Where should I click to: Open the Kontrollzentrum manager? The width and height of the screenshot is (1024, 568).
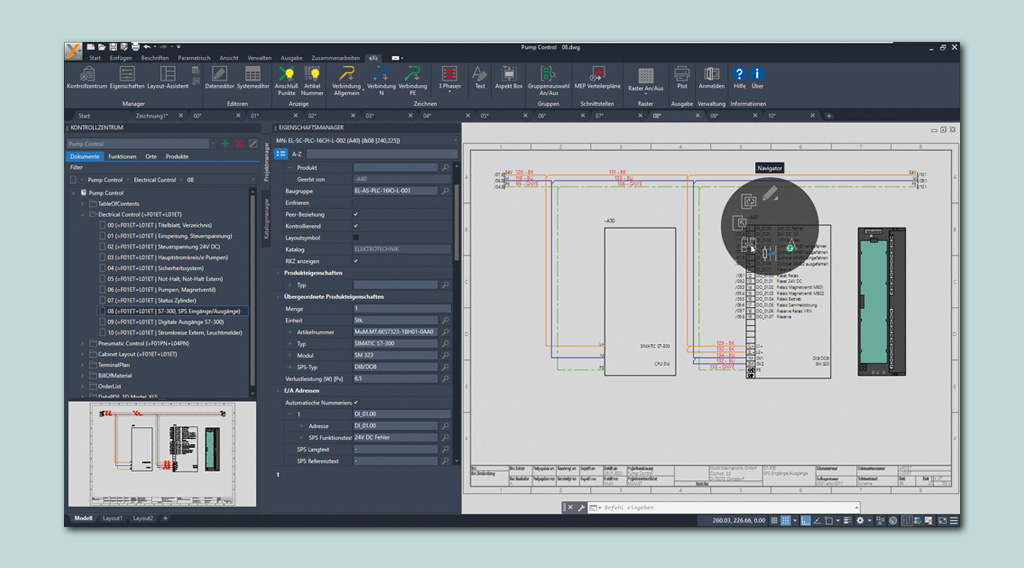87,75
